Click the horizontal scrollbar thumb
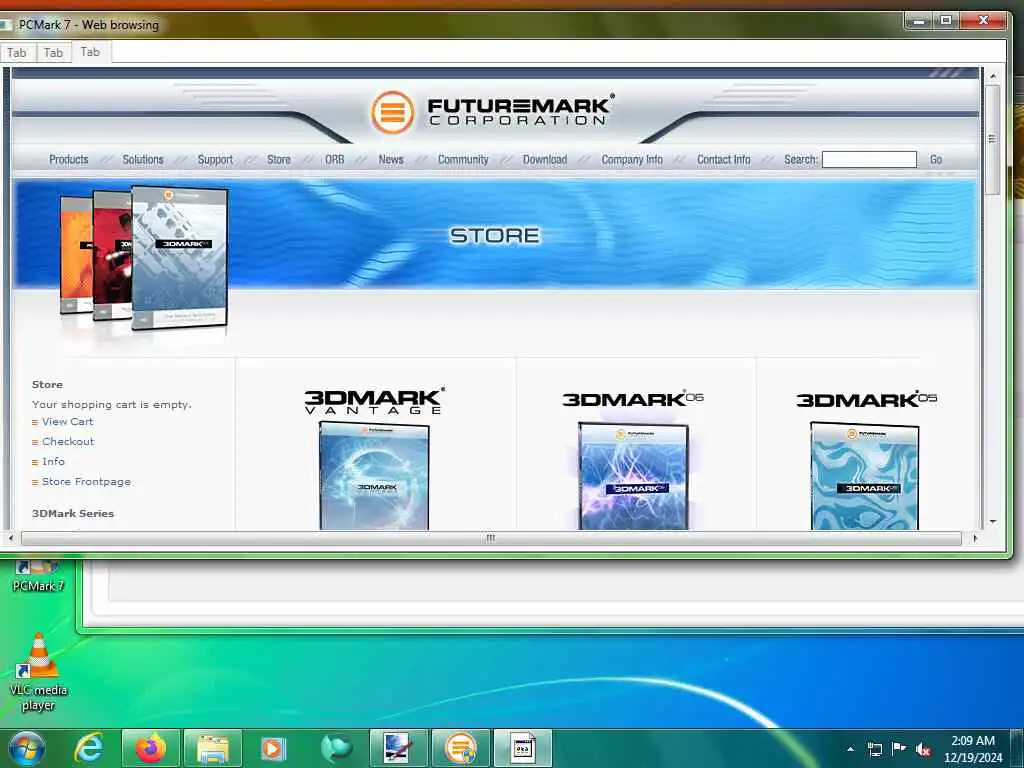 pos(491,538)
